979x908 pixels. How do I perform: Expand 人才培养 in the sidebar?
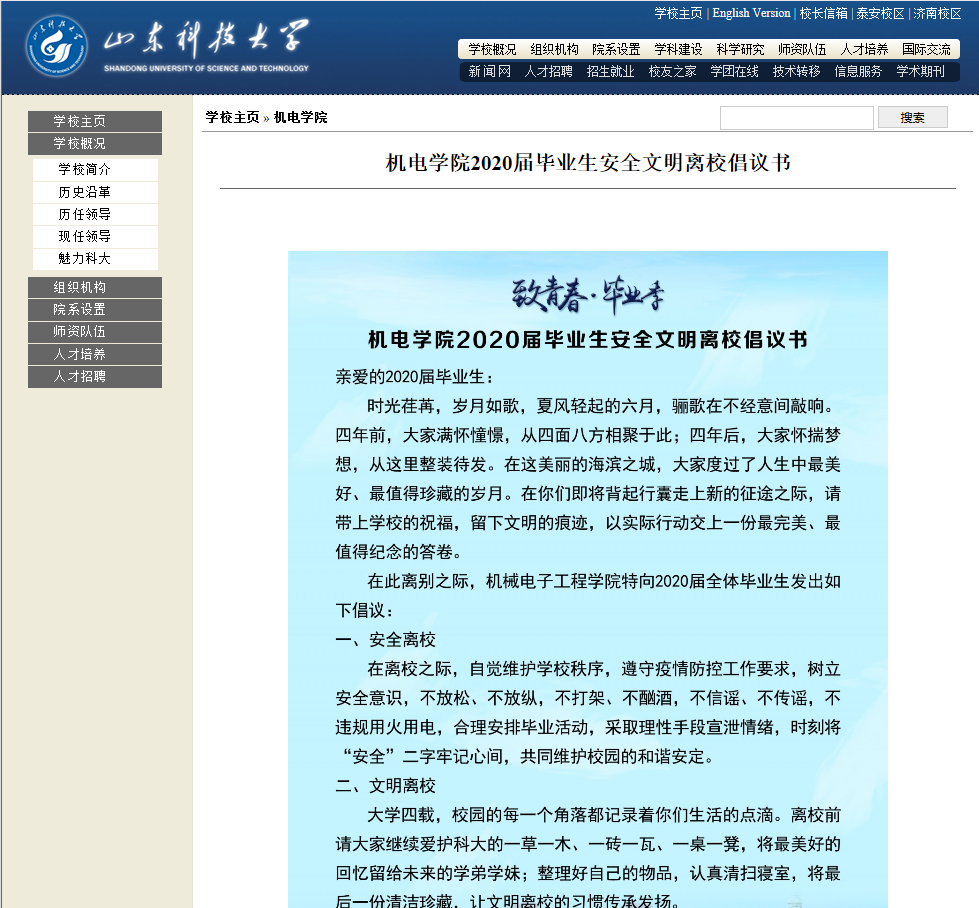(95, 354)
